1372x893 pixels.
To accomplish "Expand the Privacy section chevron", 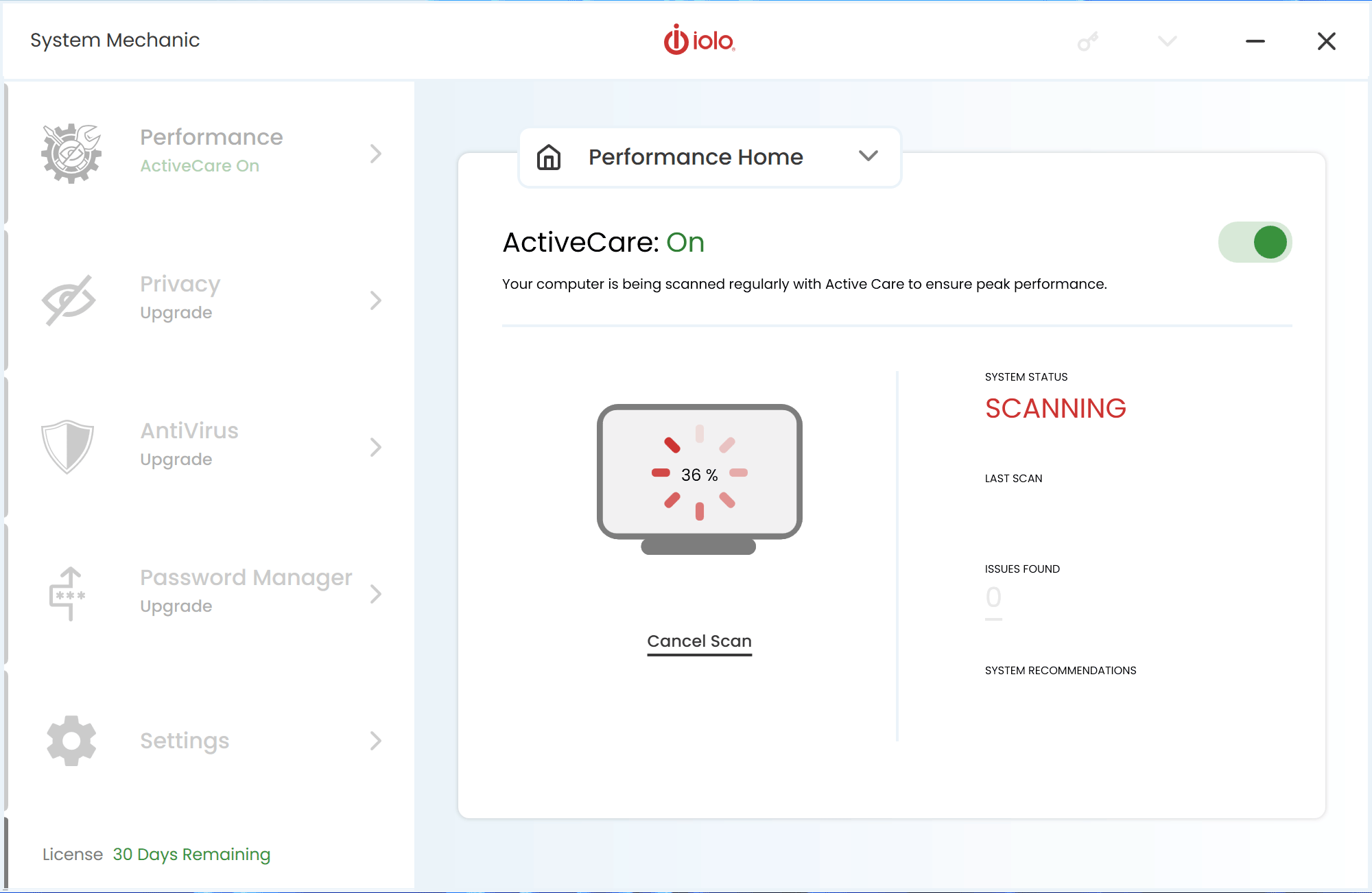I will 376,298.
